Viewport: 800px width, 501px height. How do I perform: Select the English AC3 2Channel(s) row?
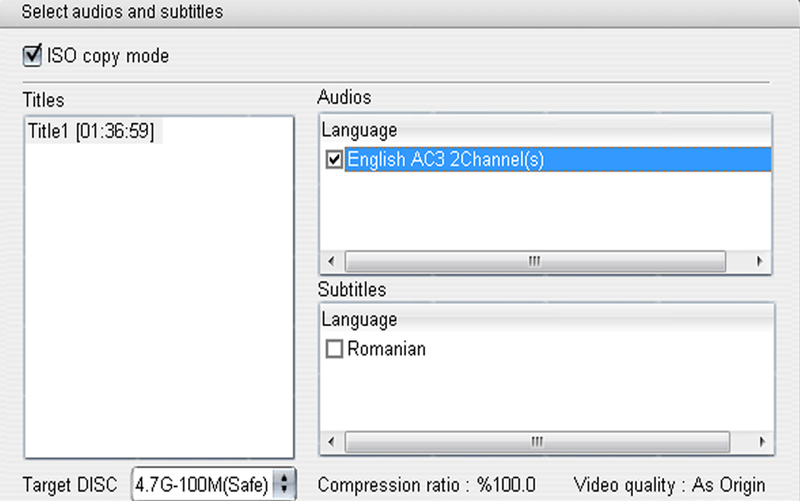coord(558,160)
